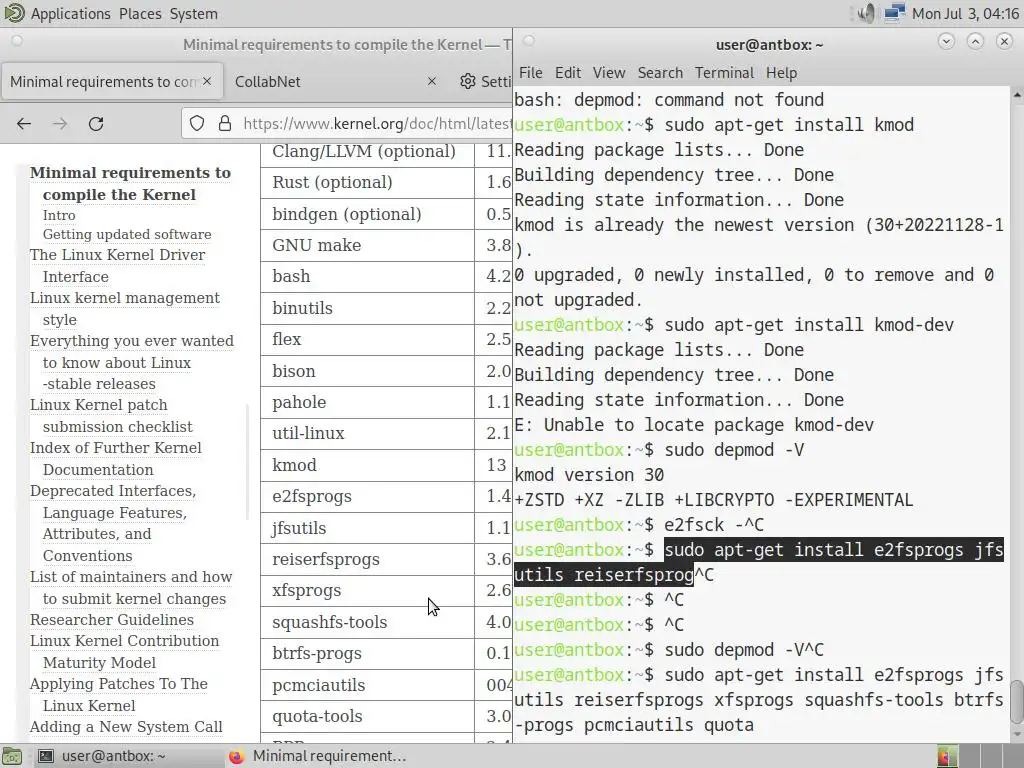
Task: Click the GNU make table cell
Action: [x=367, y=246]
